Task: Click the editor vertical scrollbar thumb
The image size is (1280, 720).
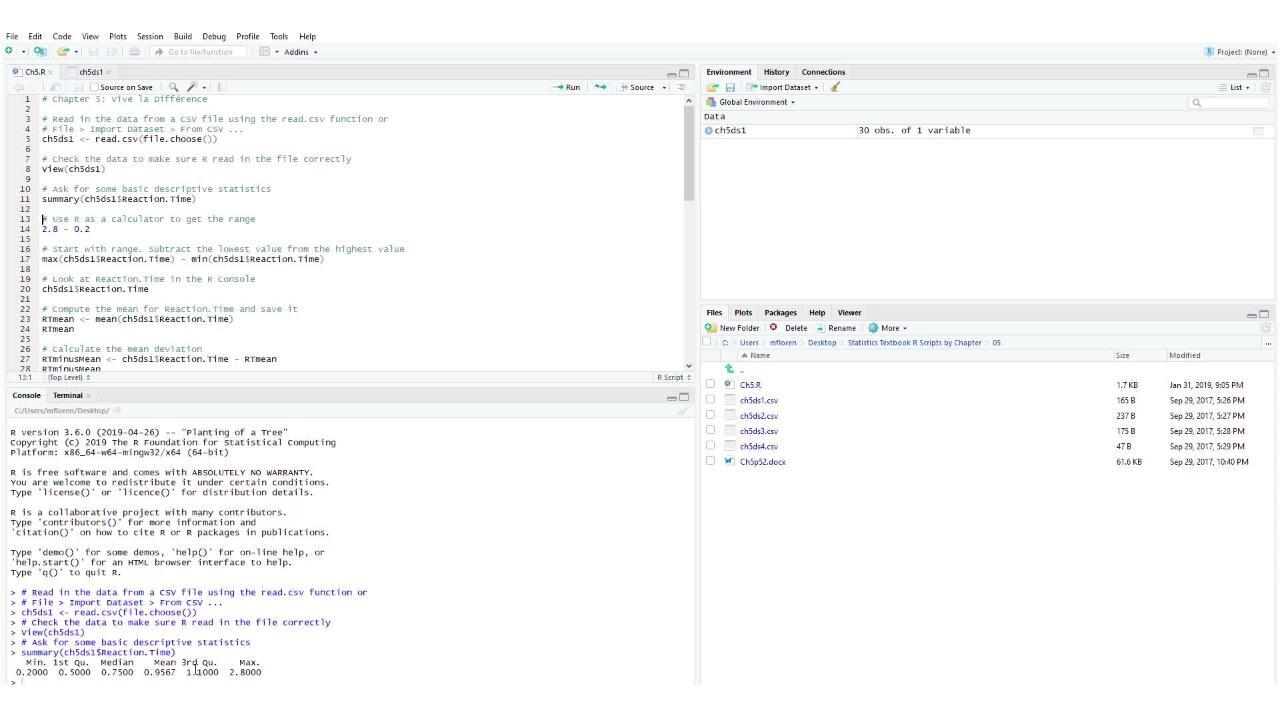Action: click(x=689, y=152)
